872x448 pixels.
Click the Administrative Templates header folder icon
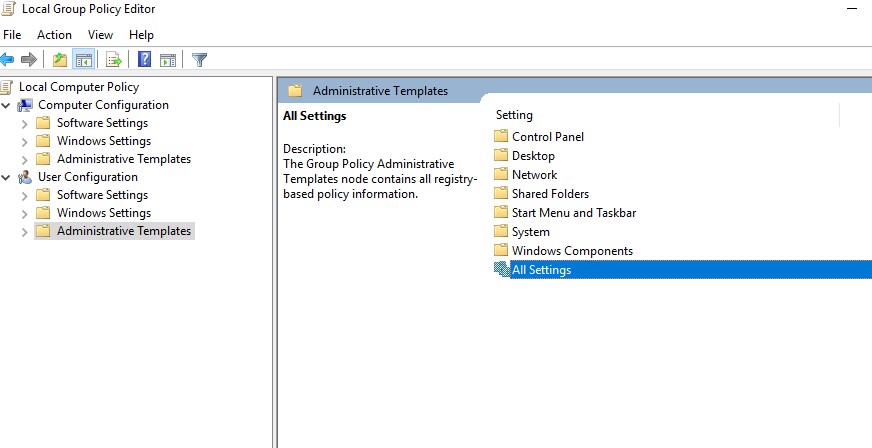tap(295, 91)
